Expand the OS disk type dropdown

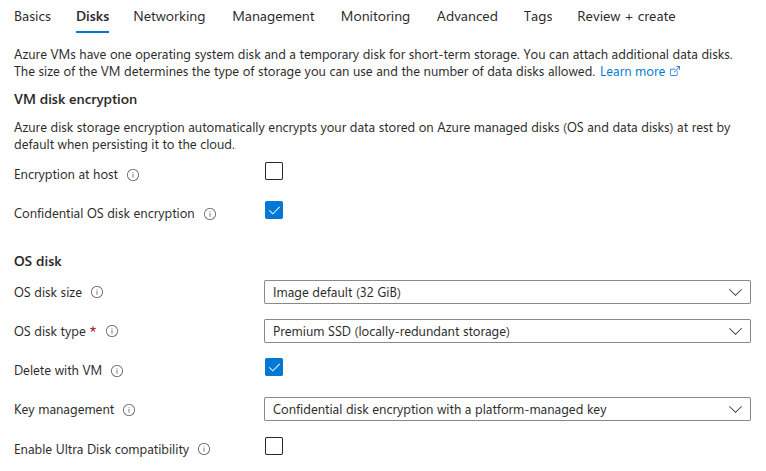[506, 331]
